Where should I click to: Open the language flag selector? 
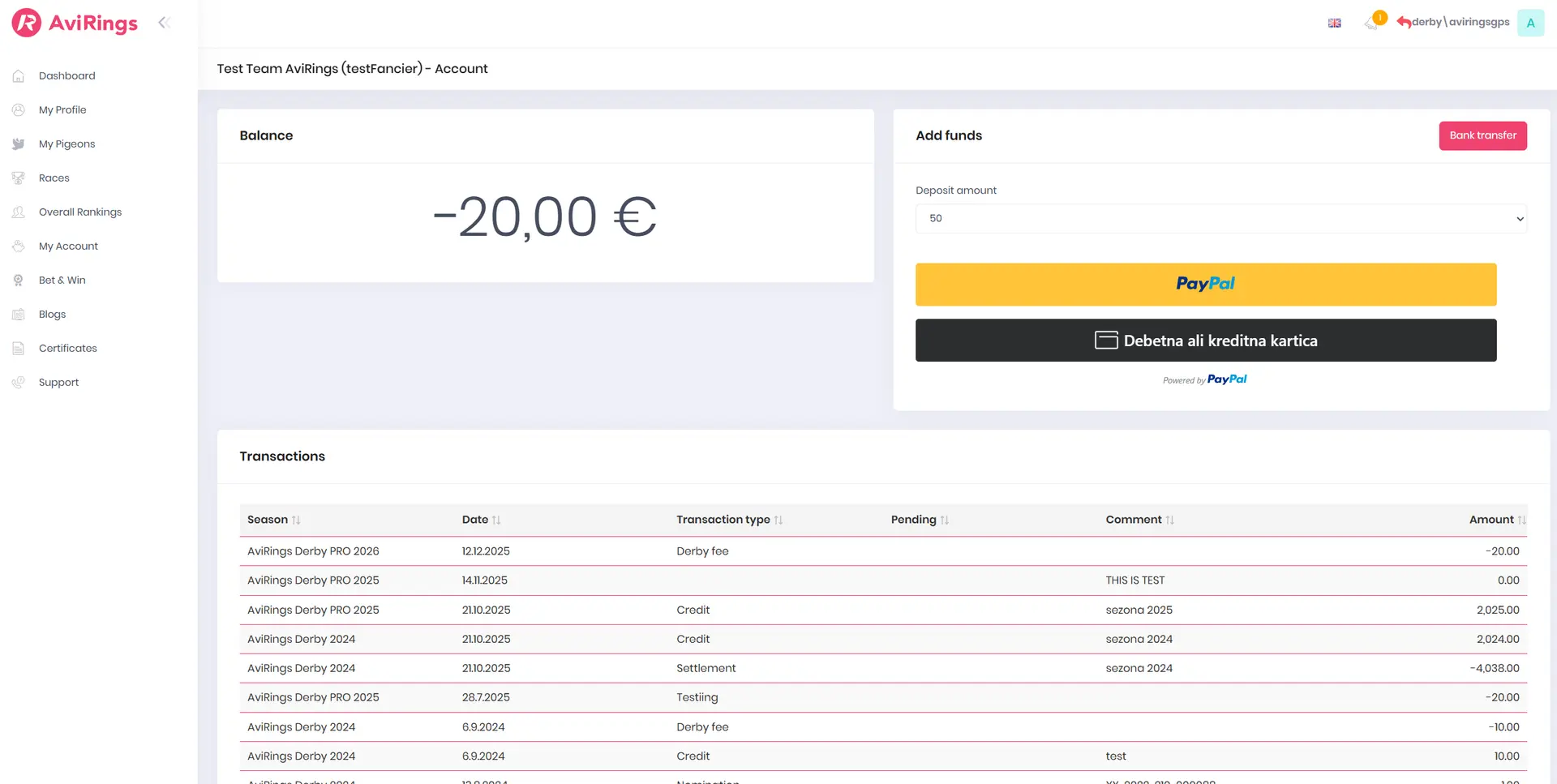click(x=1334, y=23)
